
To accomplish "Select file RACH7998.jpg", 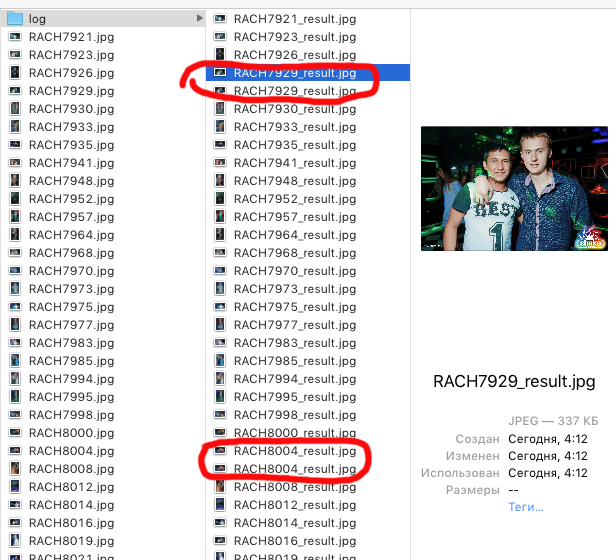I will coord(72,415).
